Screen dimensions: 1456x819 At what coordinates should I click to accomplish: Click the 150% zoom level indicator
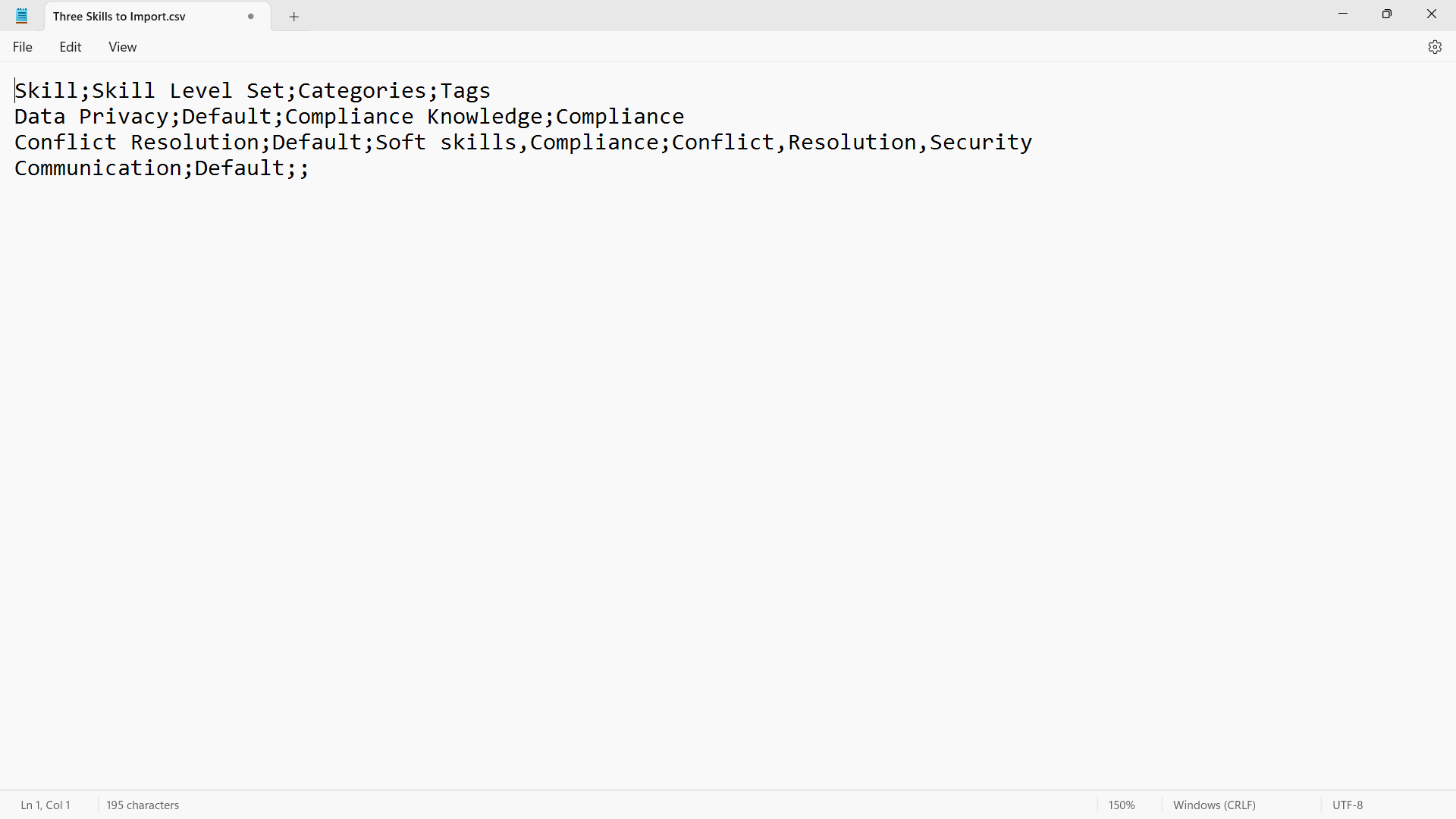pyautogui.click(x=1122, y=805)
